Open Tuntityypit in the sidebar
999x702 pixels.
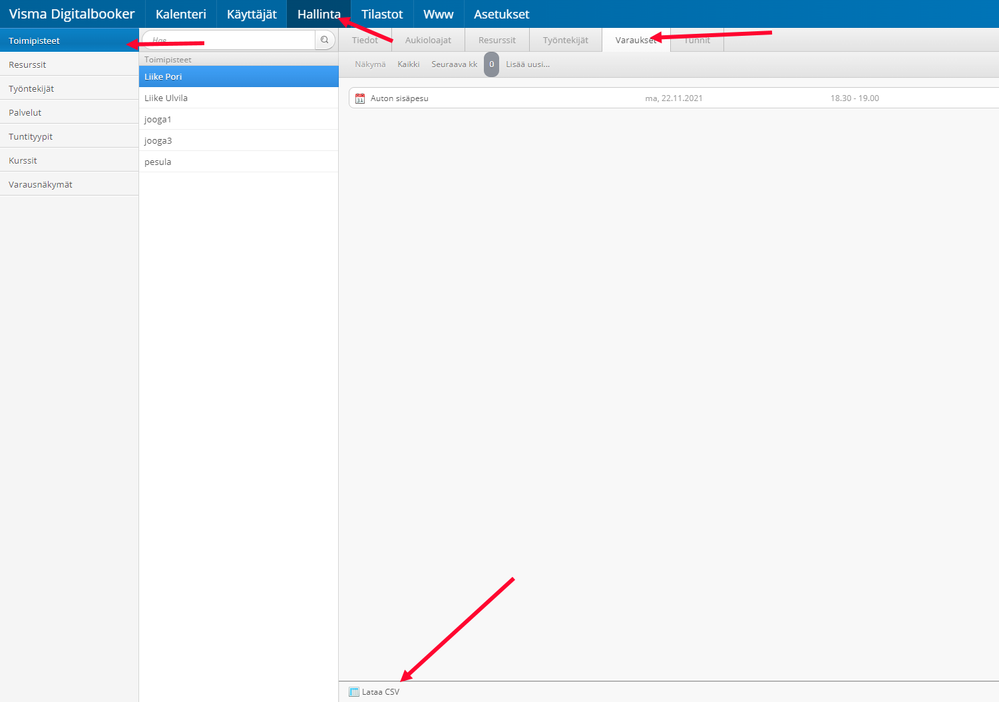pos(69,136)
